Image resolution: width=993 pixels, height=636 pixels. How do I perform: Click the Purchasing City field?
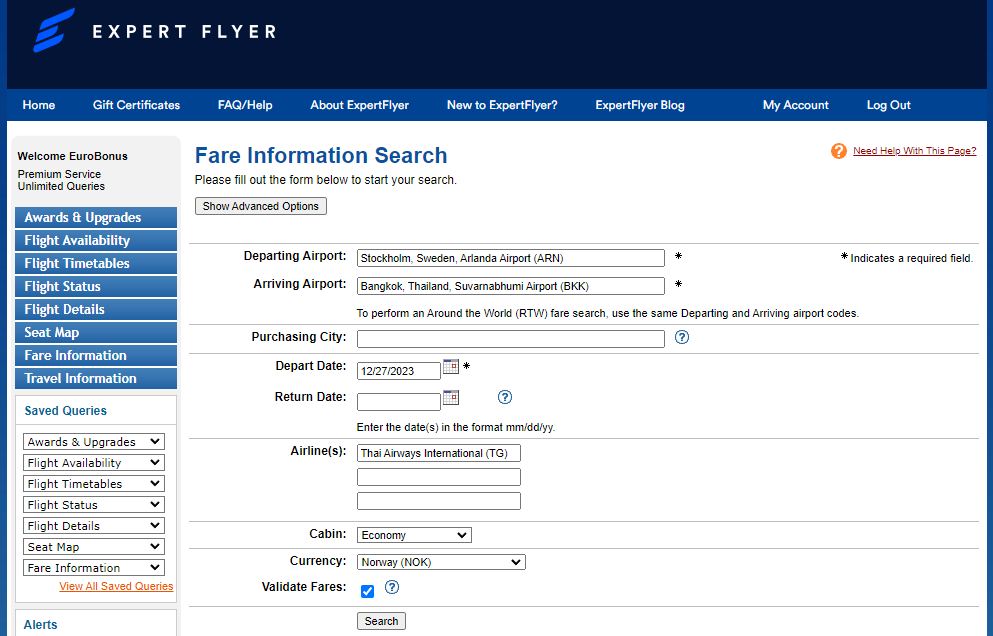[510, 339]
